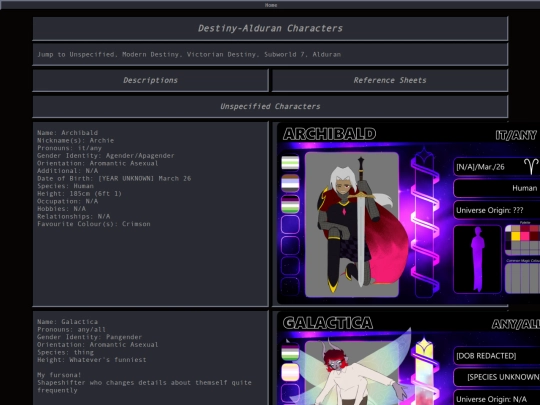Click the 'Name: Archibald' line
Viewport: 540px width, 405px height.
coord(68,133)
